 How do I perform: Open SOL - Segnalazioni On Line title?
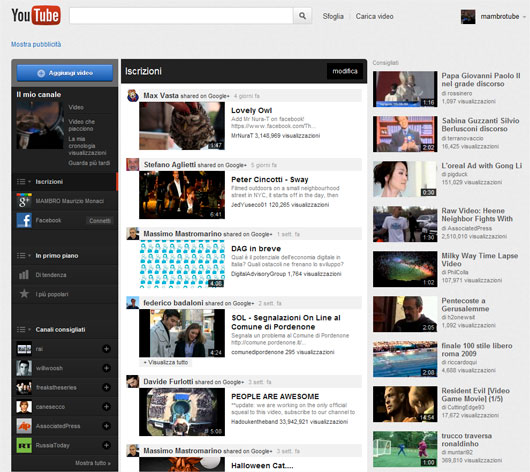pyautogui.click(x=286, y=322)
